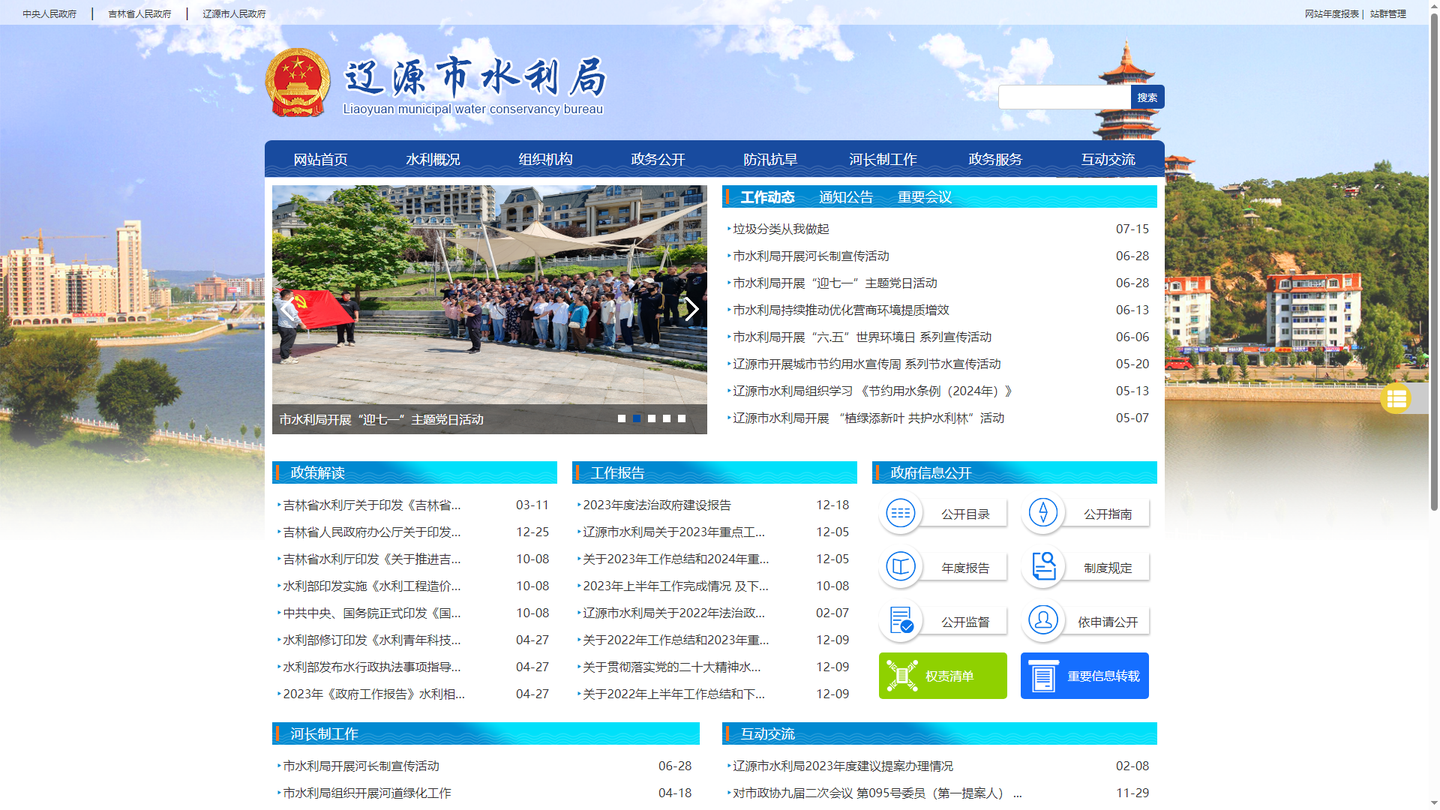Viewport: 1440px width, 810px height.
Task: Open the 重要信息转载 blue button
Action: 1085,676
